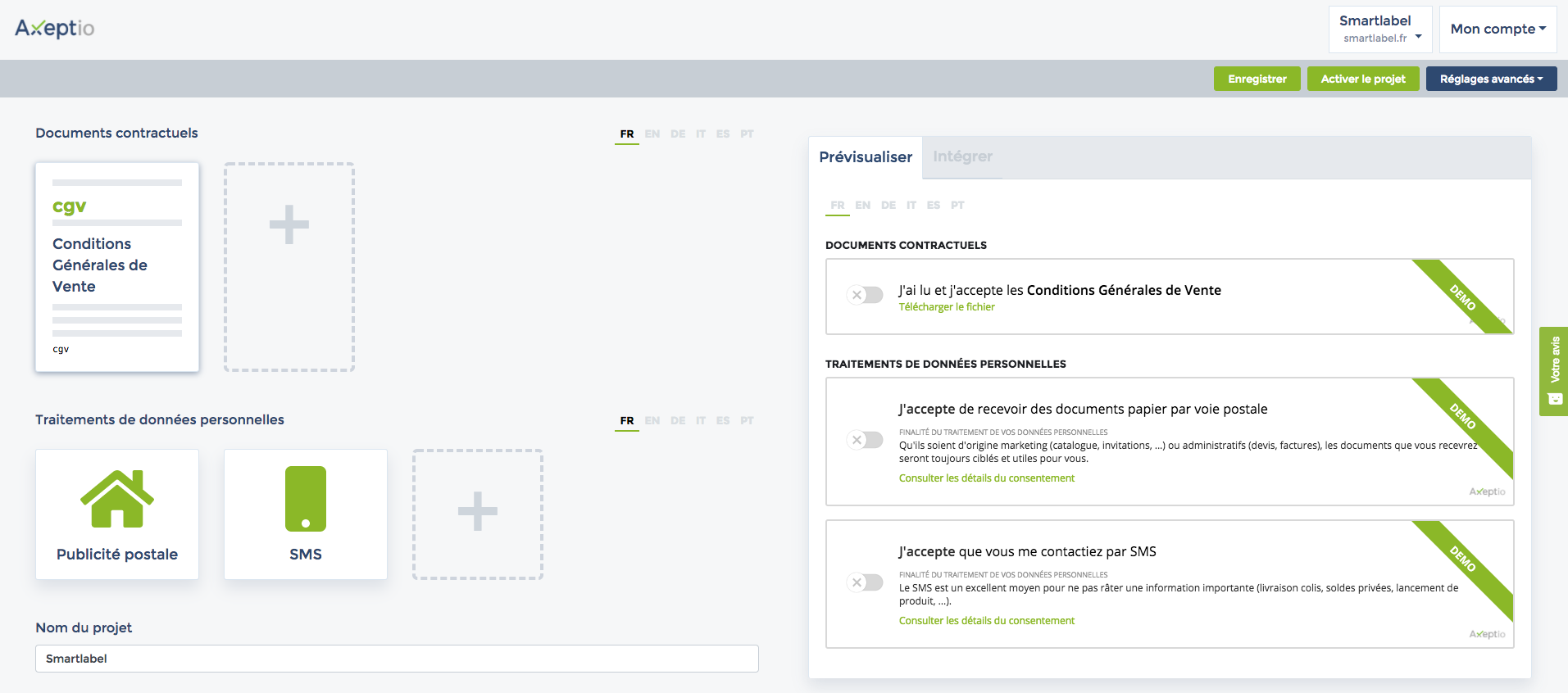Open consent details link for SMS
The height and width of the screenshot is (693, 1568).
986,621
